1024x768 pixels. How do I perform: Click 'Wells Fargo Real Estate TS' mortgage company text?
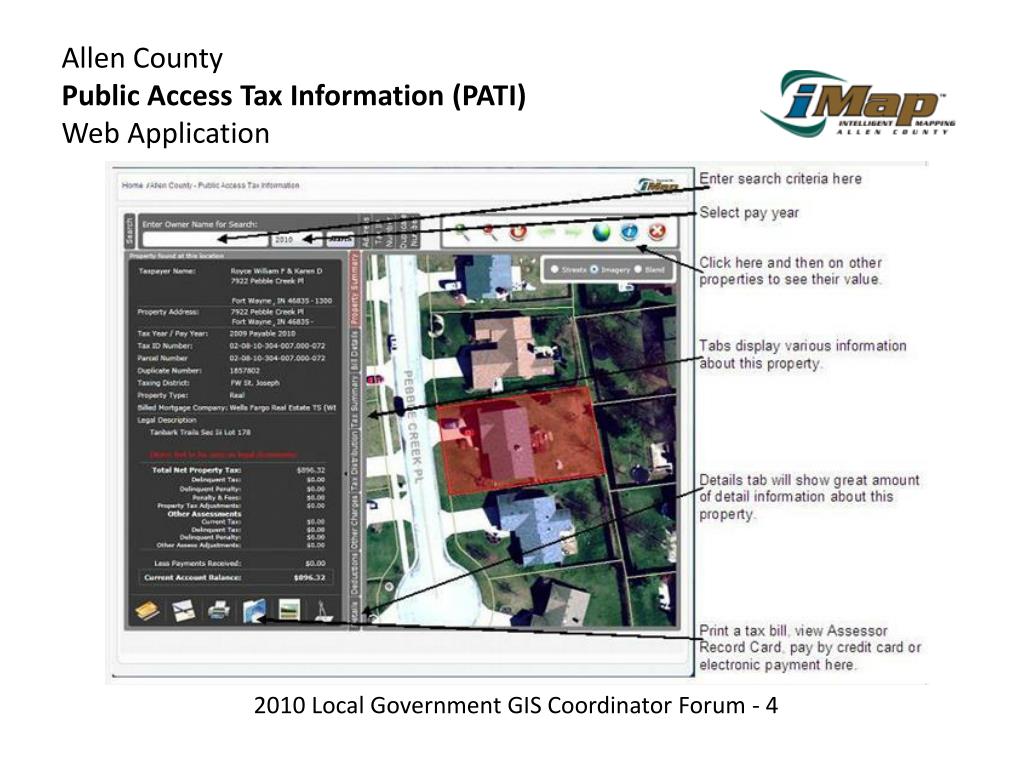(x=283, y=408)
